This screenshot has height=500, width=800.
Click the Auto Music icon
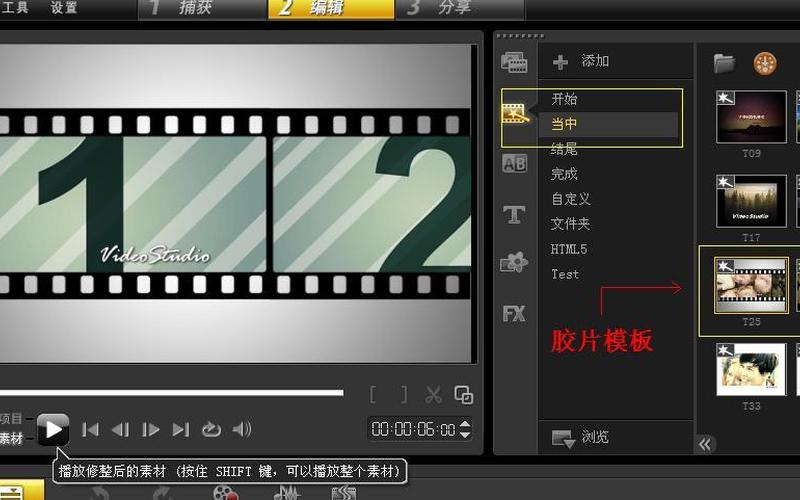click(344, 494)
